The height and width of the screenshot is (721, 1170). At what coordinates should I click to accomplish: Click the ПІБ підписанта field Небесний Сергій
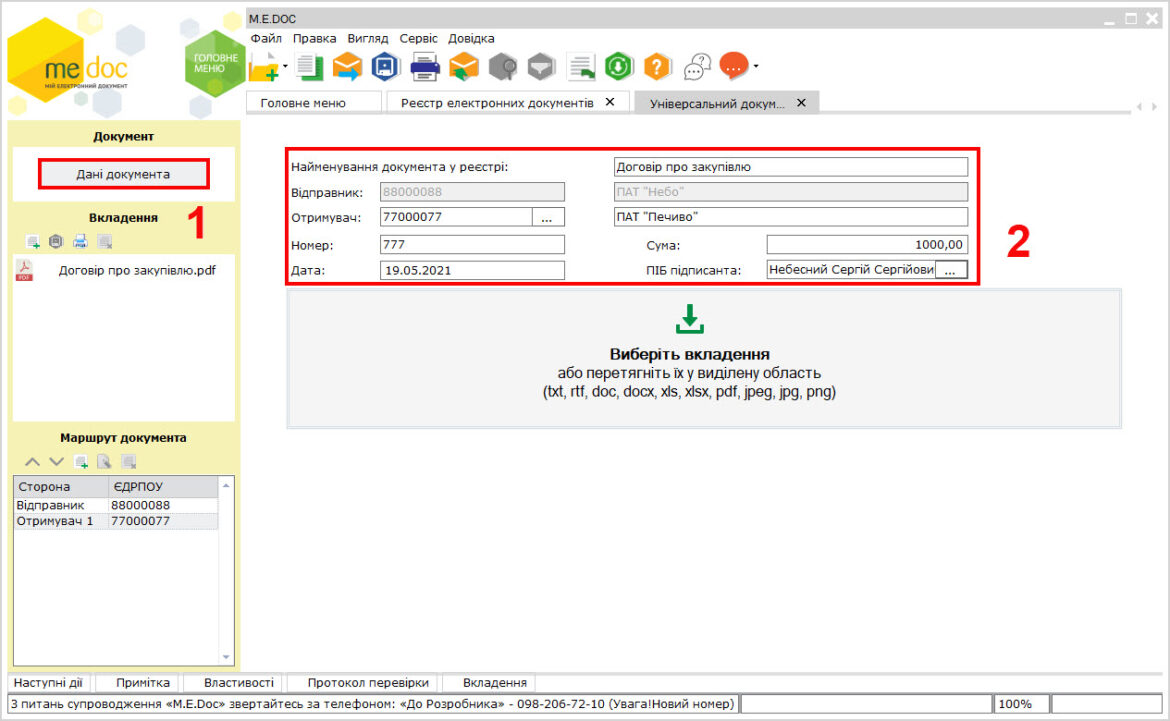pyautogui.click(x=851, y=269)
